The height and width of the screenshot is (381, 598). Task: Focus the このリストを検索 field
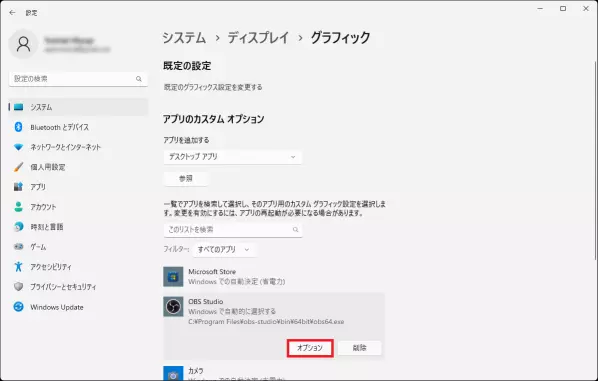(233, 230)
